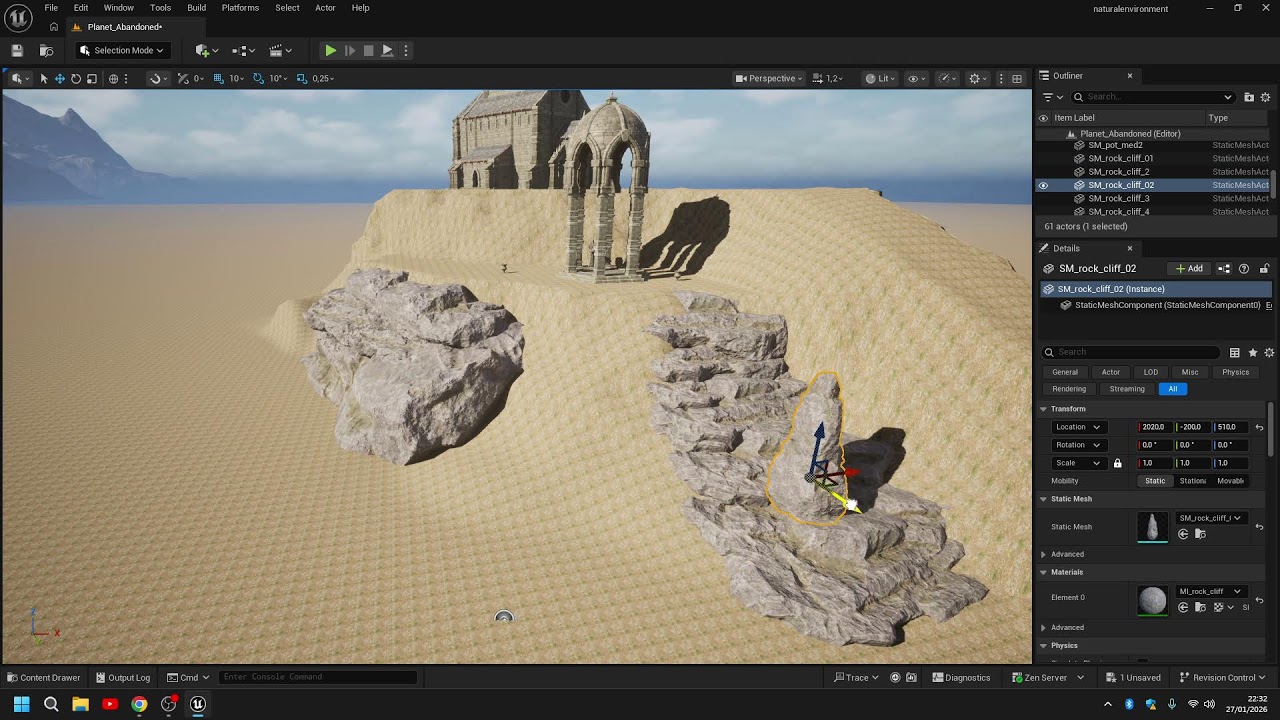Open the File menu
Screen dimensions: 1280x720
coord(51,8)
